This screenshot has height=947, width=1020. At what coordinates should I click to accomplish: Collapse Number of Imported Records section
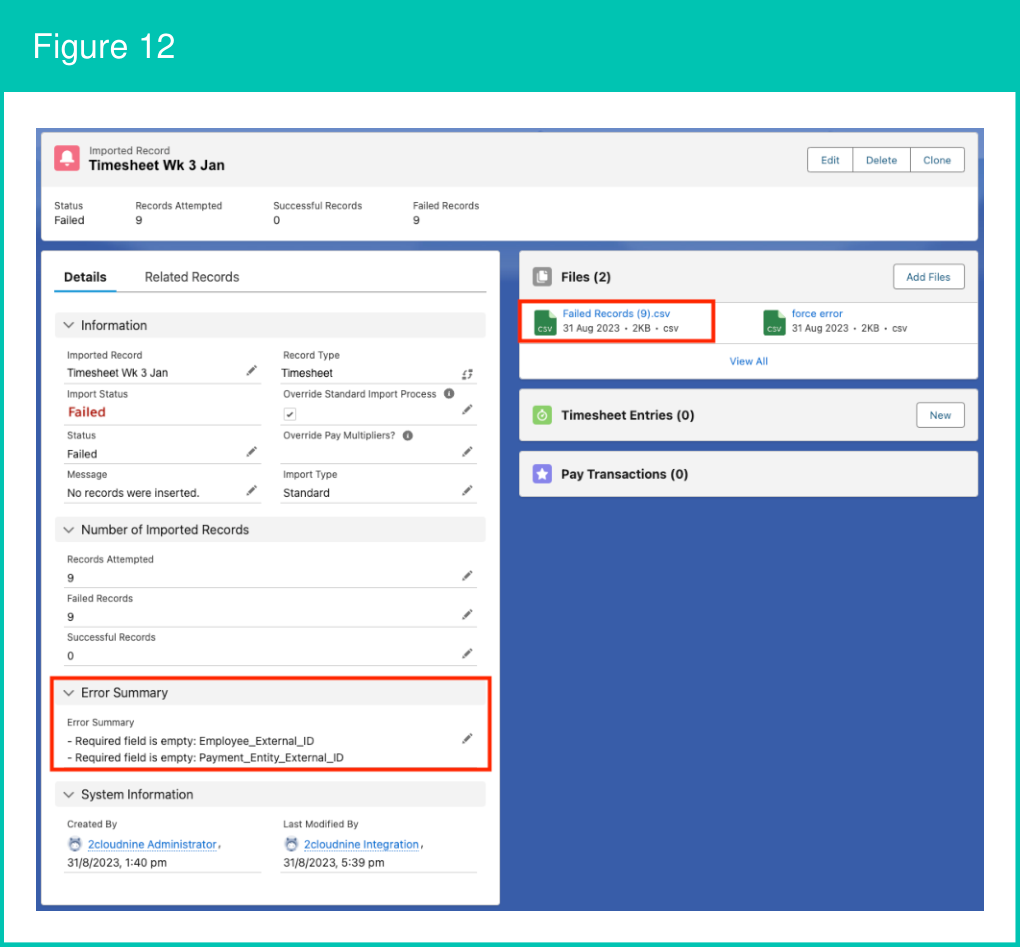pos(68,530)
